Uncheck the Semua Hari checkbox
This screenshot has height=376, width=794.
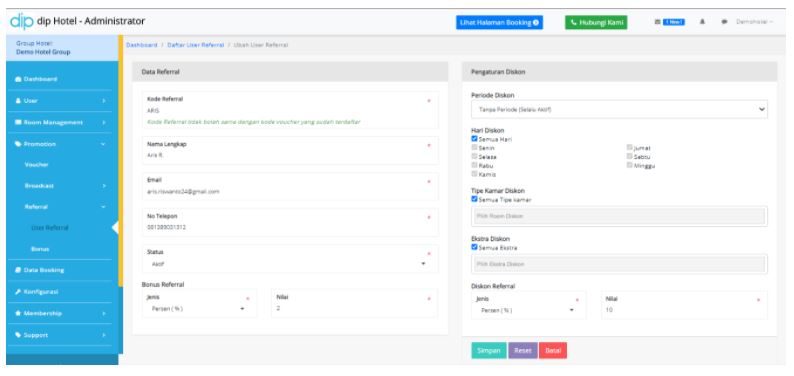474,139
